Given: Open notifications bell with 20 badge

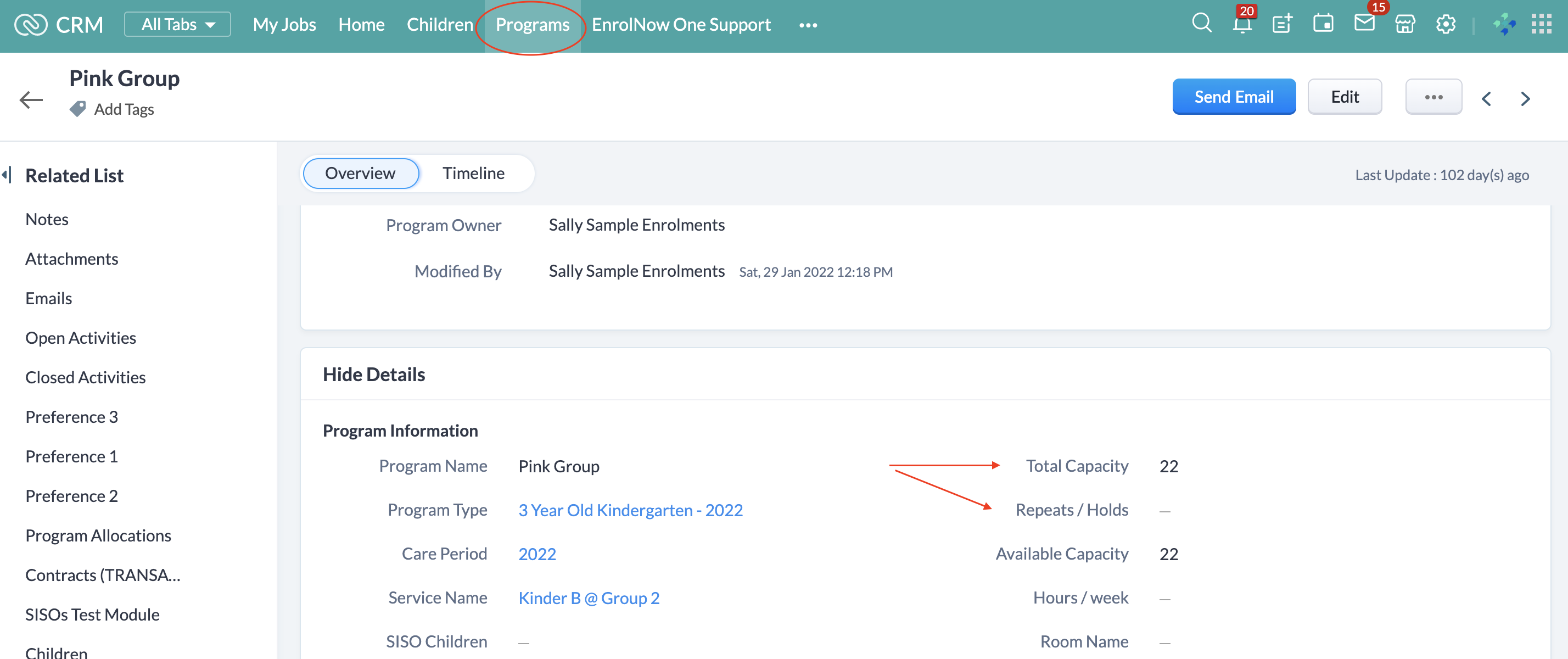Looking at the screenshot, I should 1242,24.
